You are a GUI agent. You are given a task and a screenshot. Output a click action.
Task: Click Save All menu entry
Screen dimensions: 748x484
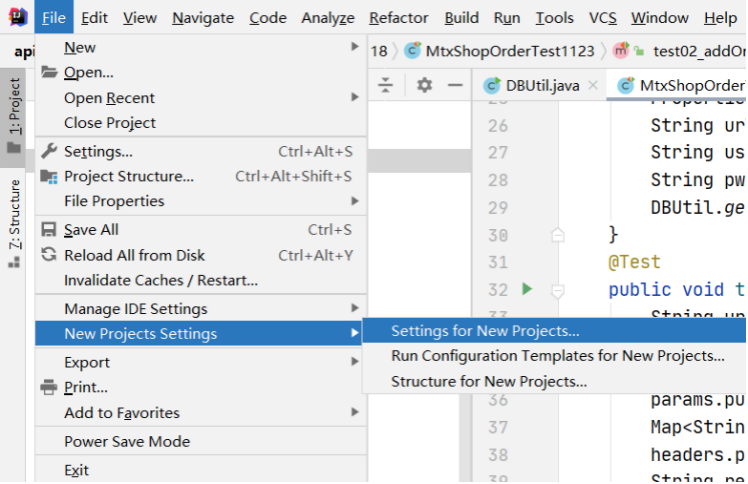tap(200, 230)
